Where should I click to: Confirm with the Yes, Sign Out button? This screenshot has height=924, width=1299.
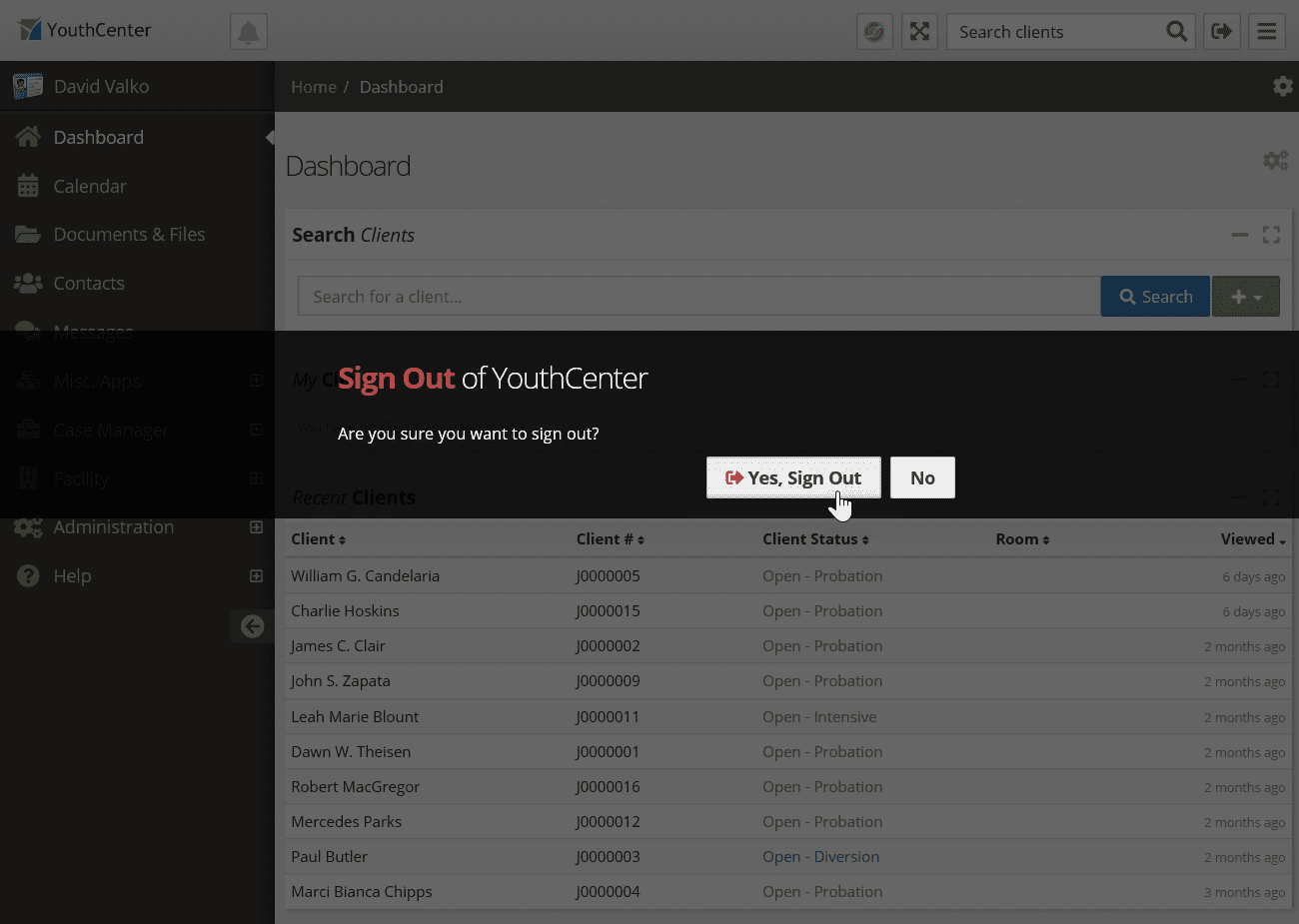point(793,477)
